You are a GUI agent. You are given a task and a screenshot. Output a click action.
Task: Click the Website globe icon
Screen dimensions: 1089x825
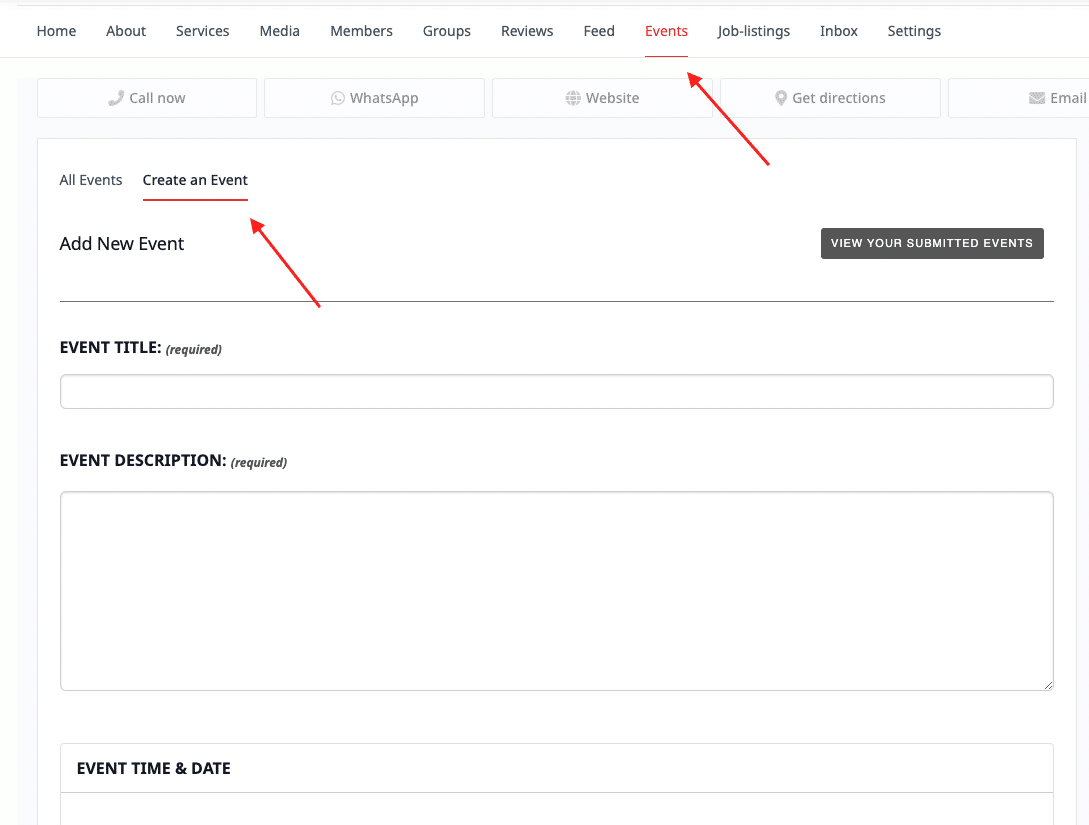point(573,98)
